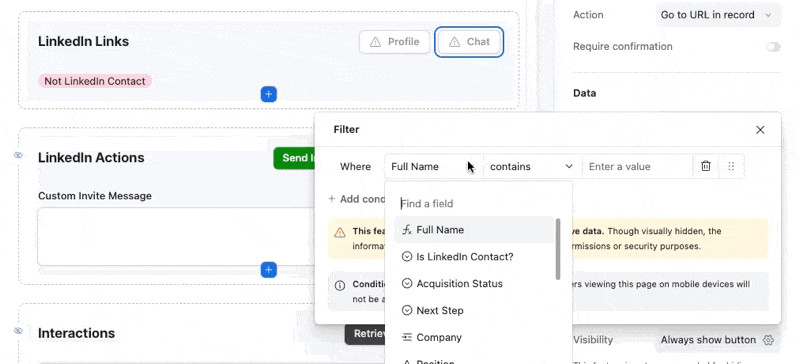Click the info icon in gray banner
The image size is (800, 364).
pyautogui.click(x=340, y=285)
